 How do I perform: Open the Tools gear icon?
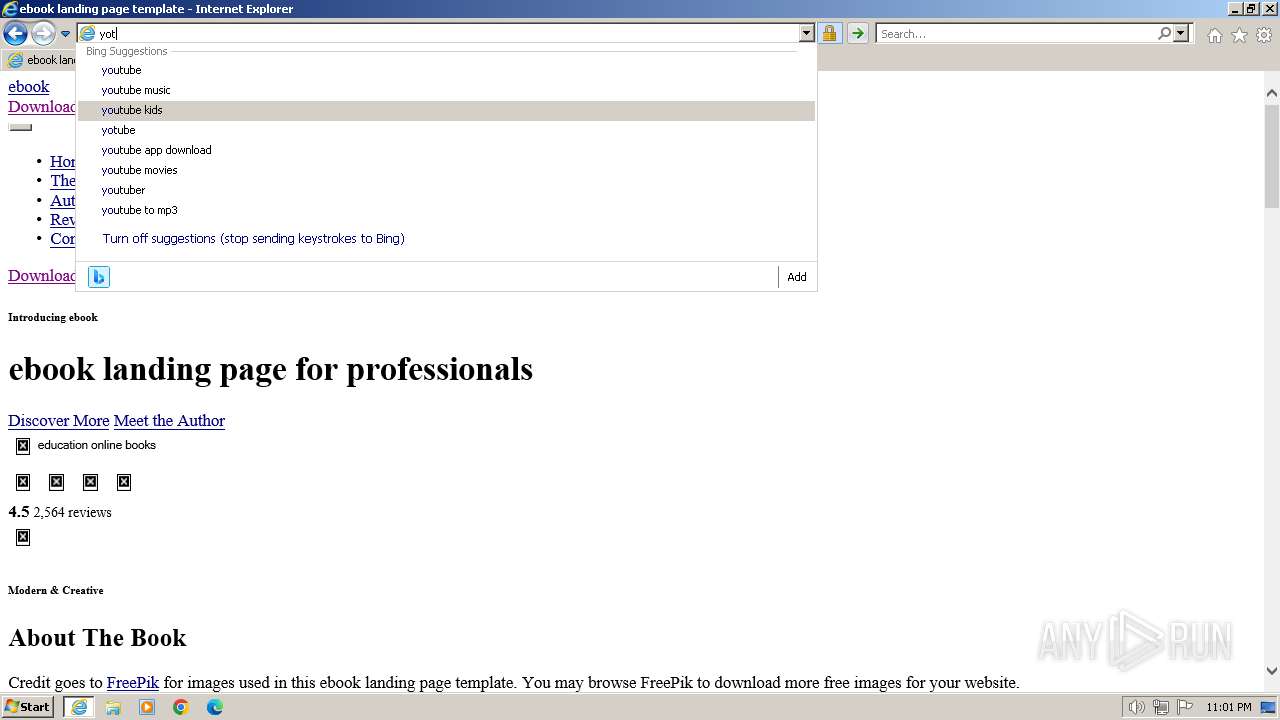[1264, 35]
